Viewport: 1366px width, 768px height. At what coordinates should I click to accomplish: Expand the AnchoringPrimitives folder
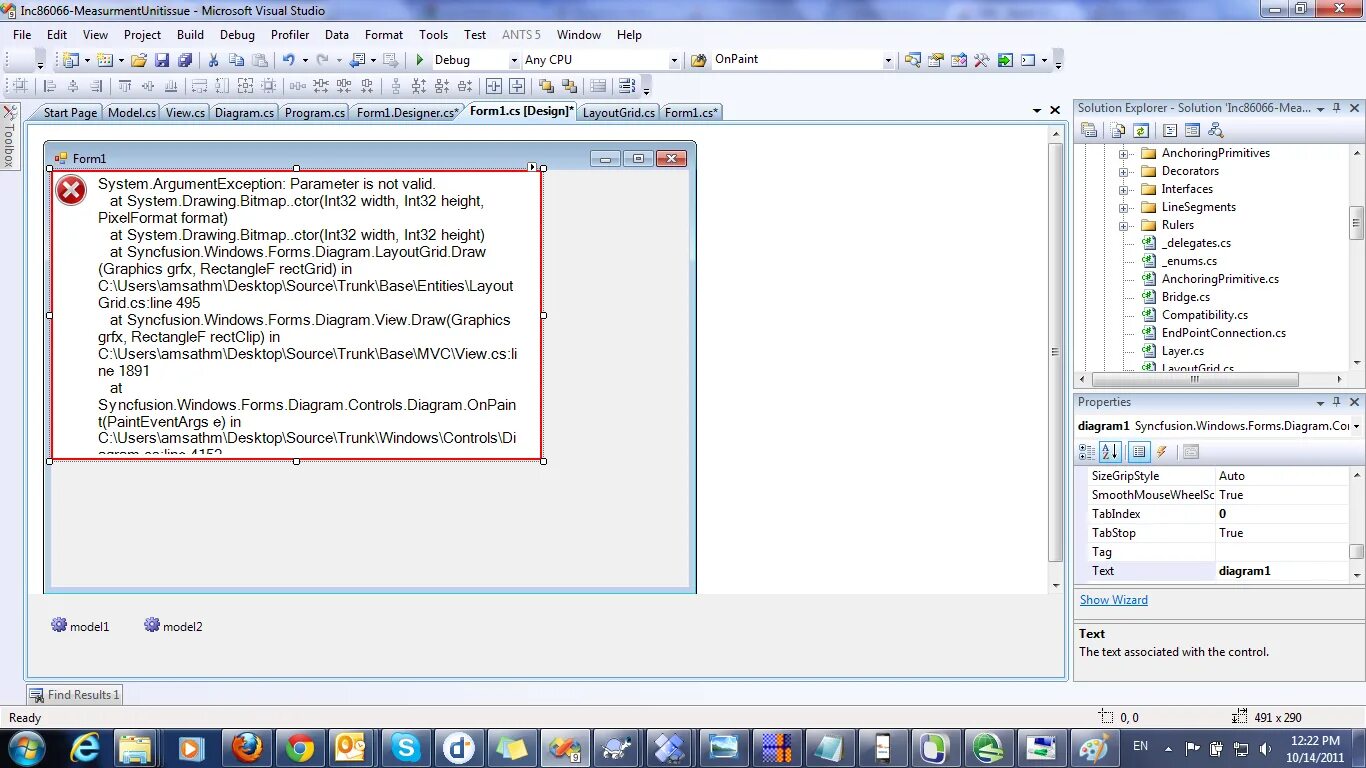coord(1123,154)
